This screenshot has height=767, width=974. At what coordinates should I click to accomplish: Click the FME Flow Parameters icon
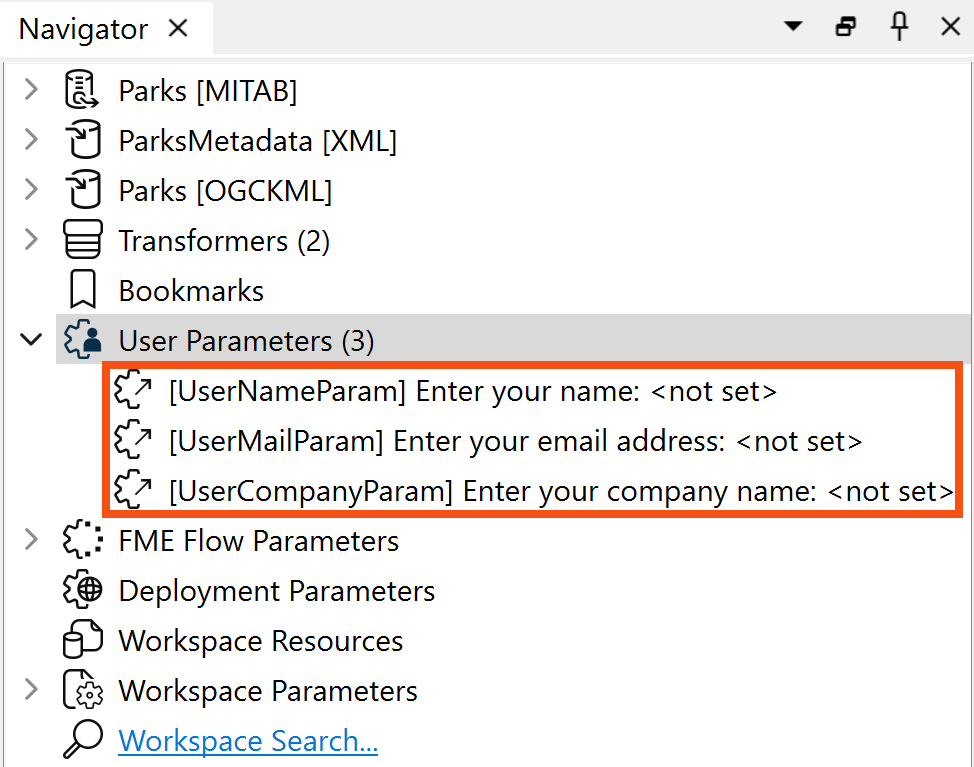[x=83, y=540]
